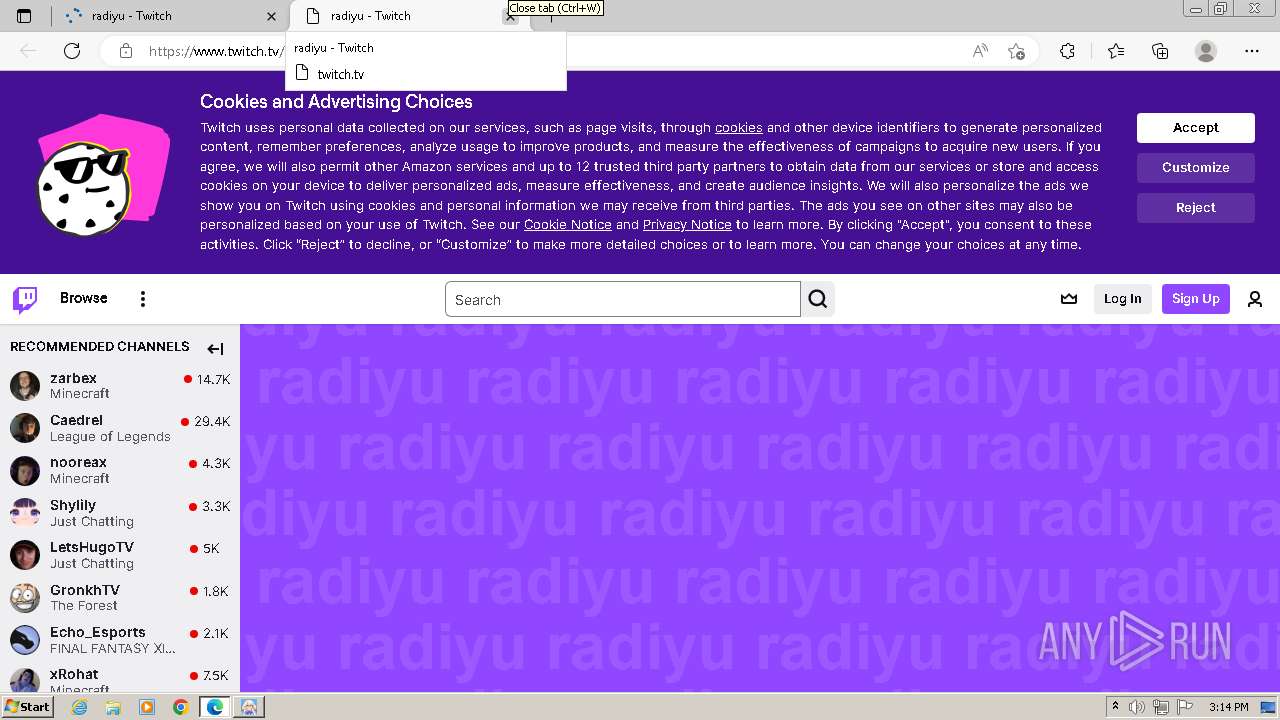Click the system tray volume icon

coord(1137,707)
